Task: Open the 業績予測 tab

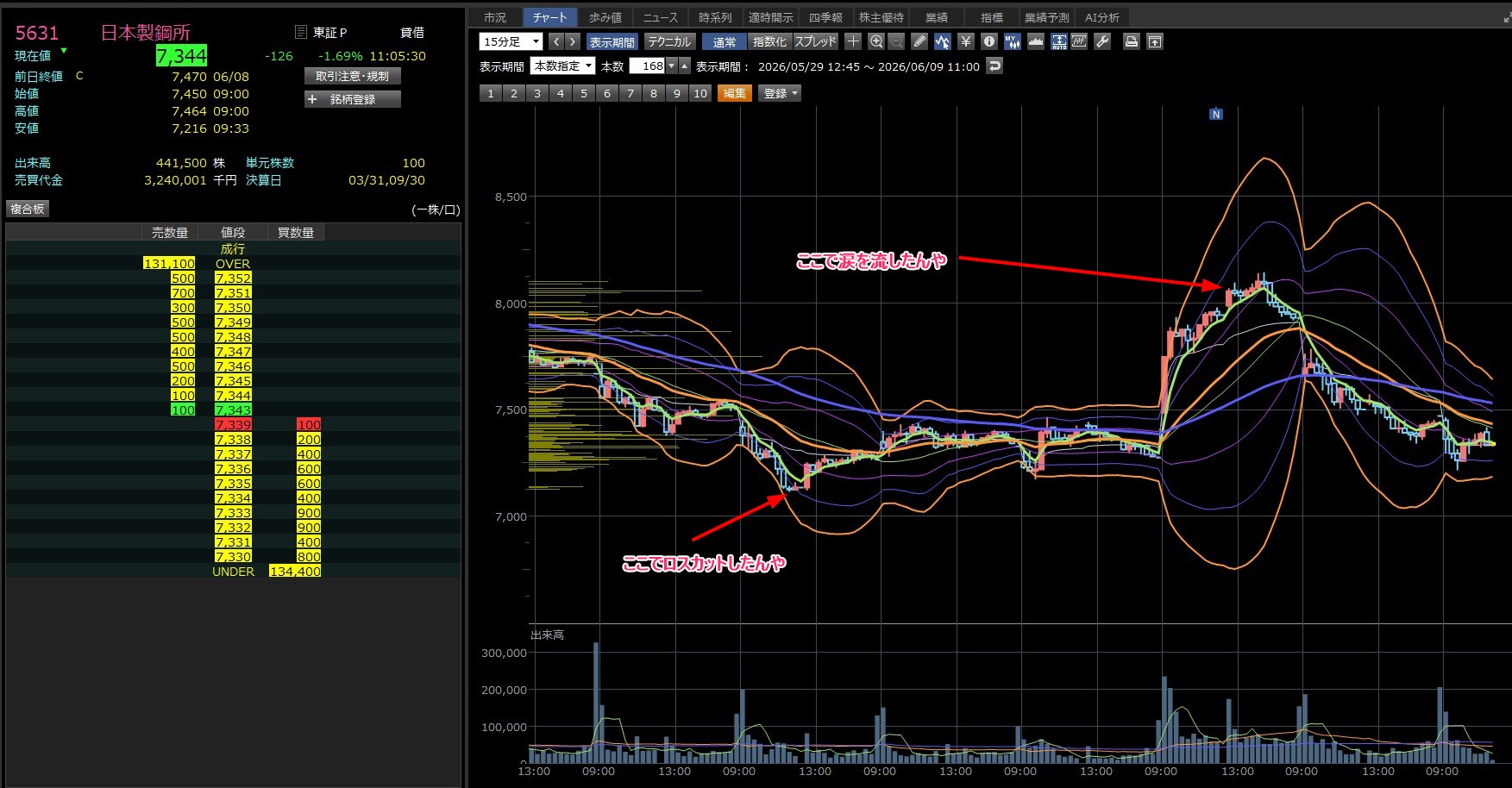Action: coord(1047,17)
